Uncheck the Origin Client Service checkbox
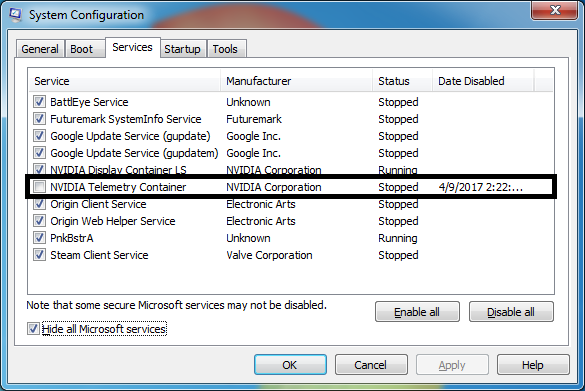This screenshot has height=391, width=585. [39, 204]
